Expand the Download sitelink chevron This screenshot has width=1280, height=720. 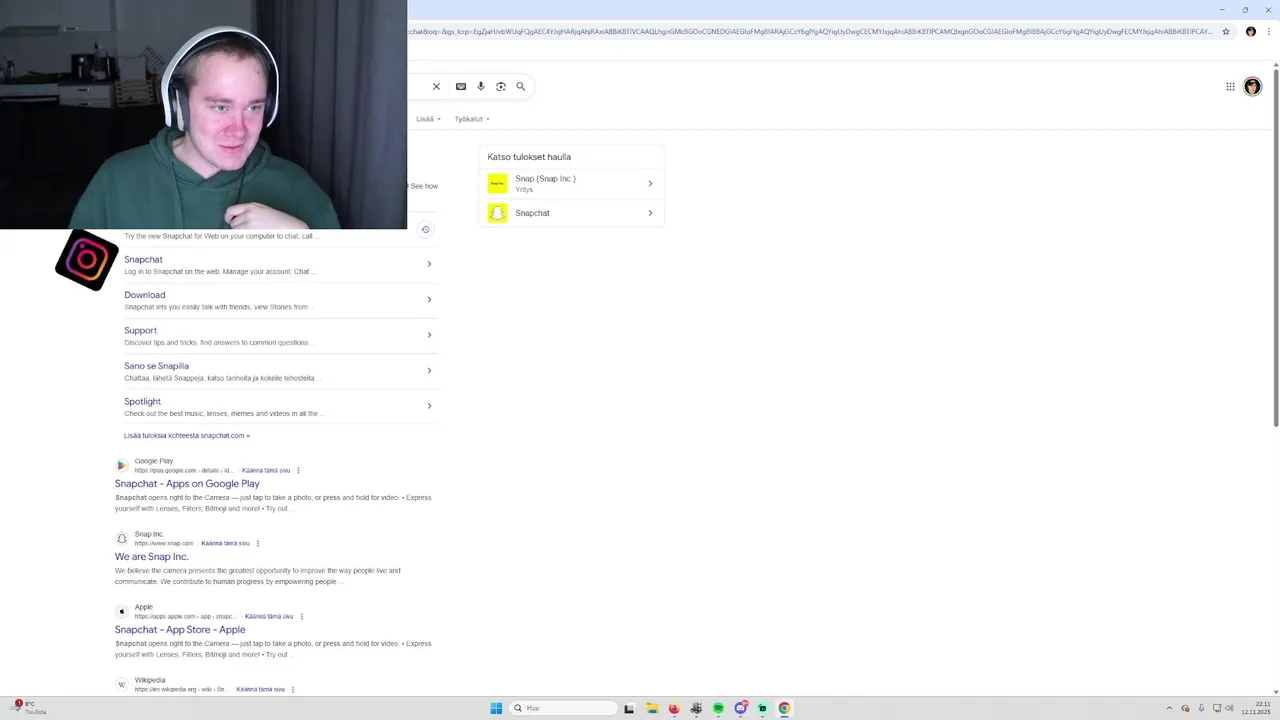pos(429,299)
